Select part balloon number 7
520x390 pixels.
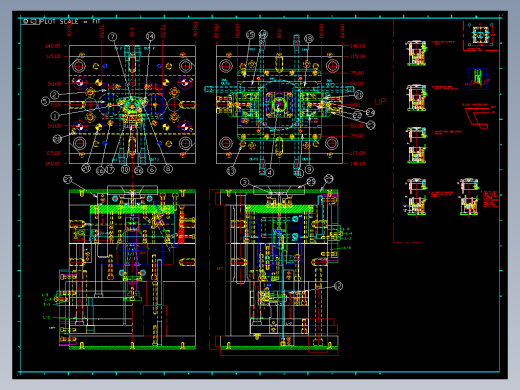coord(113,37)
